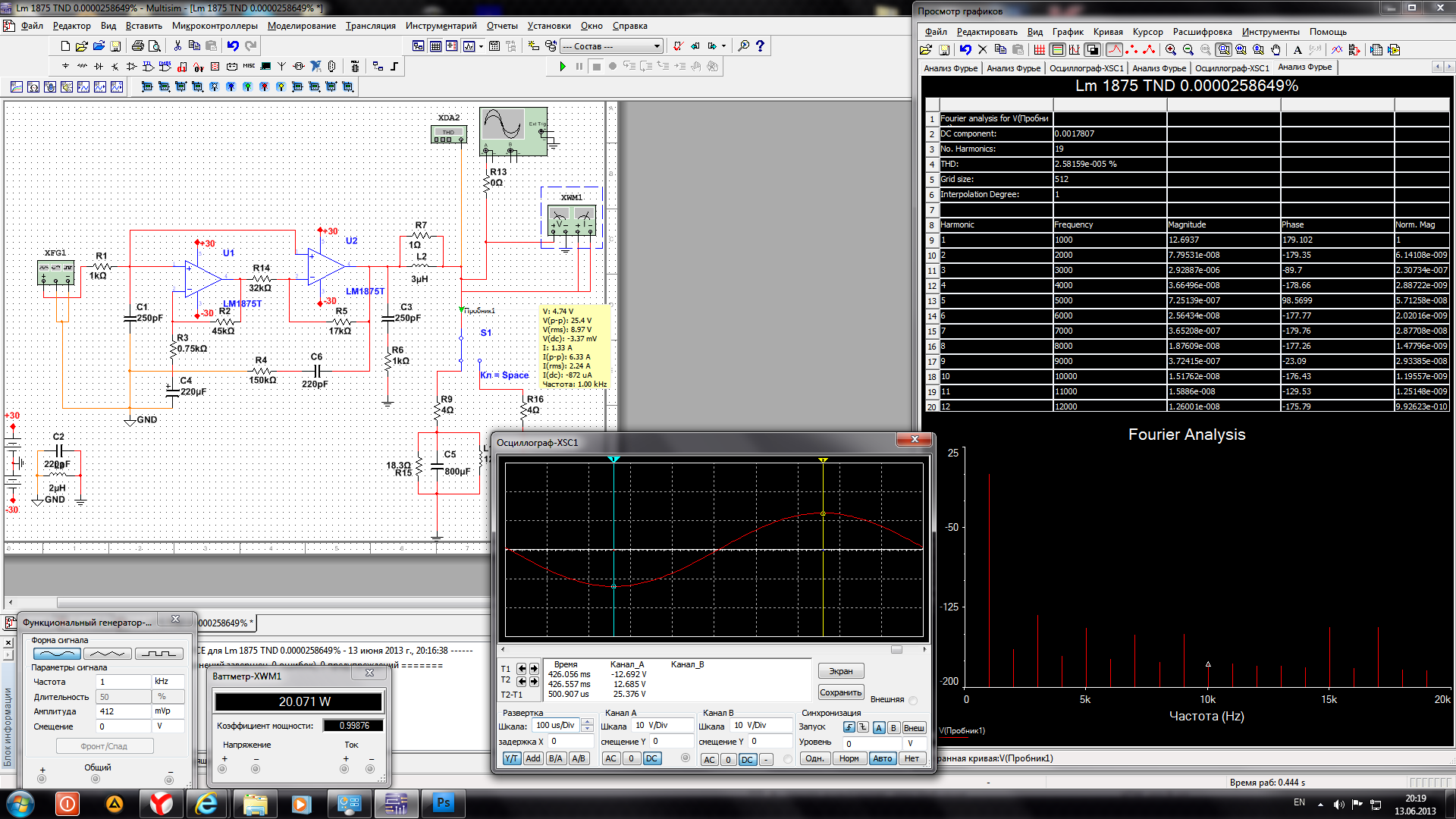Delete page with X icon in Grapher

click(983, 50)
